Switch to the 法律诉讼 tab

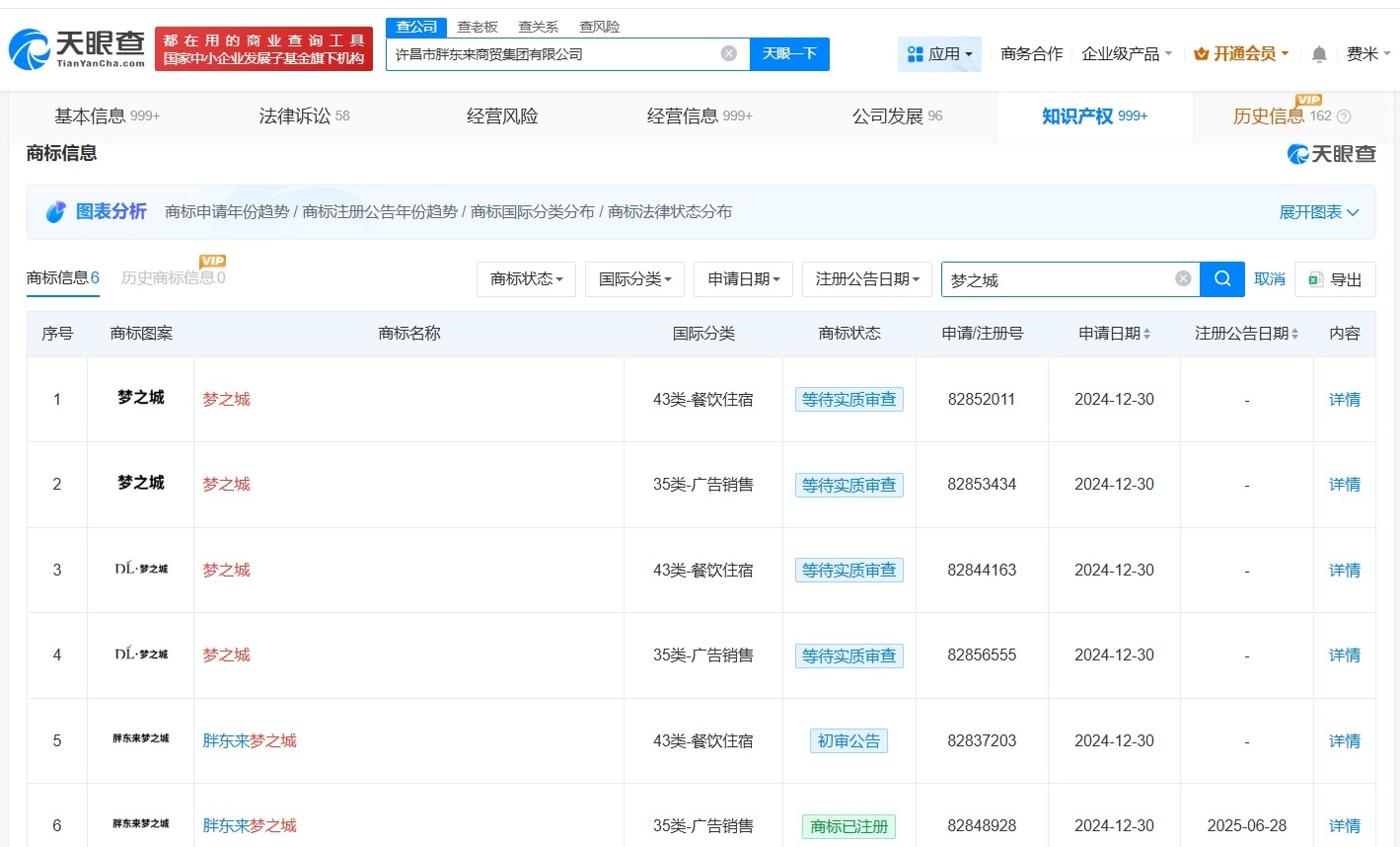tap(295, 115)
